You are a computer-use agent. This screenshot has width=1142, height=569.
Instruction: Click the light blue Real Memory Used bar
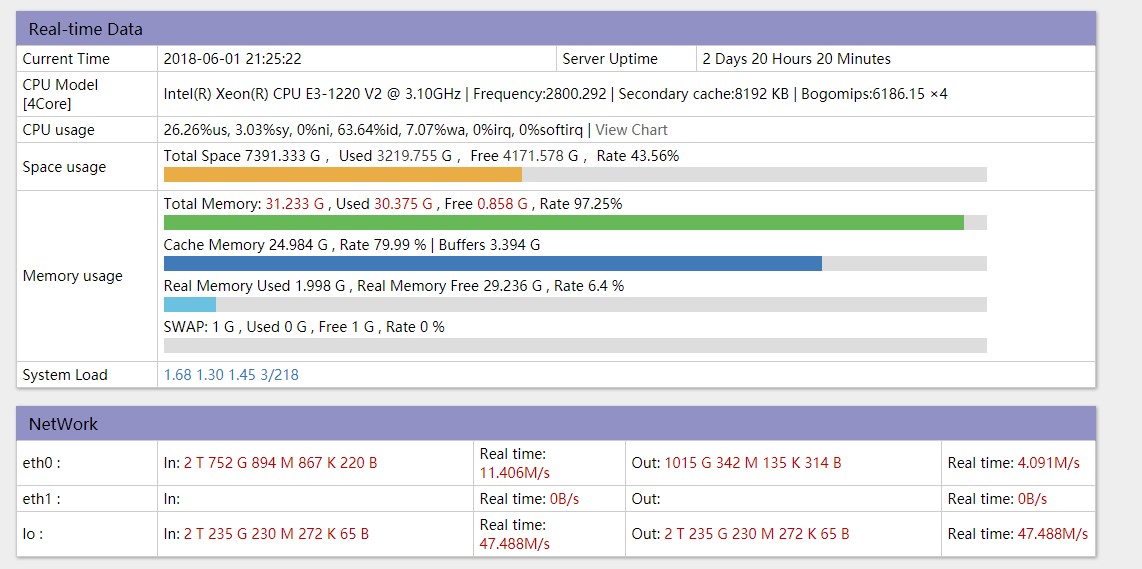point(190,304)
